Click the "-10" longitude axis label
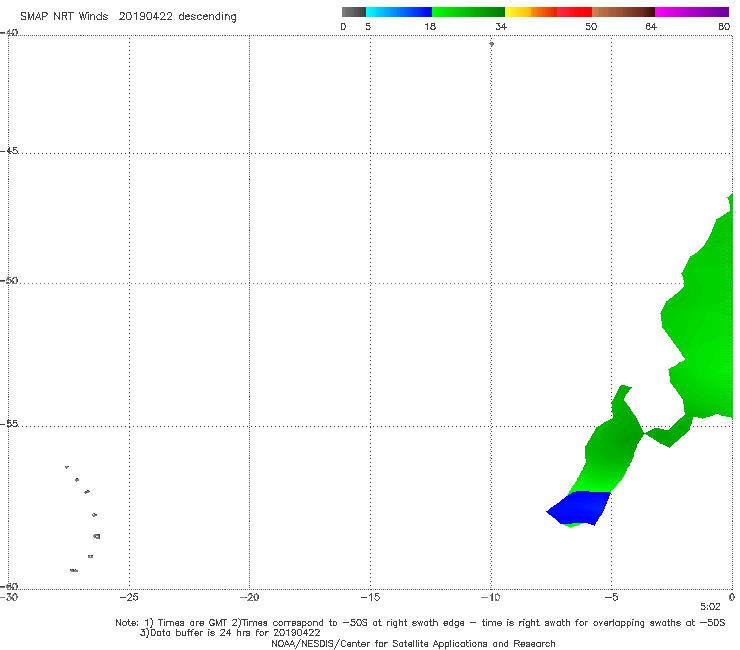Image resolution: width=740 pixels, height=650 pixels. tap(490, 597)
